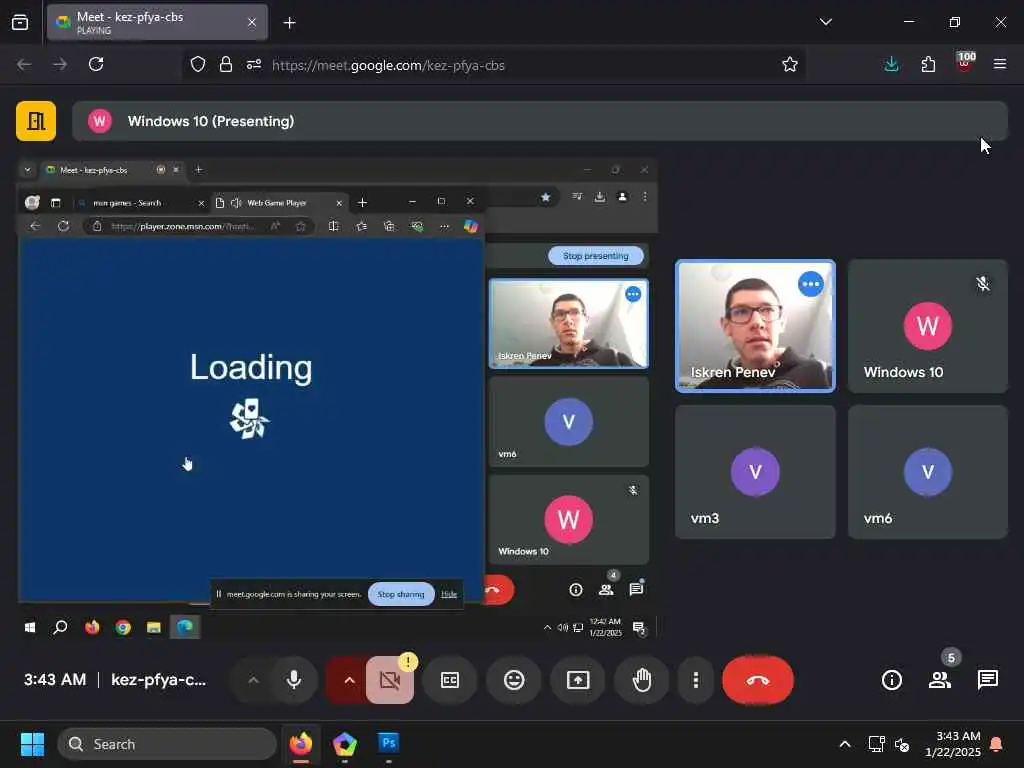Open the Firefox extensions puzzle icon
The width and height of the screenshot is (1024, 768).
click(x=928, y=64)
